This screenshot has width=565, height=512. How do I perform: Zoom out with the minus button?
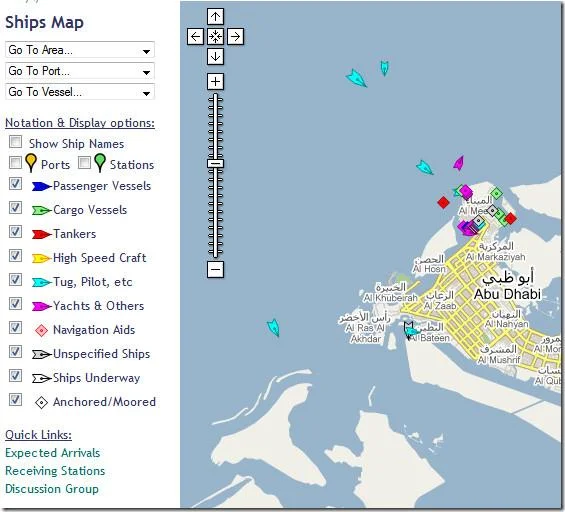tap(215, 270)
